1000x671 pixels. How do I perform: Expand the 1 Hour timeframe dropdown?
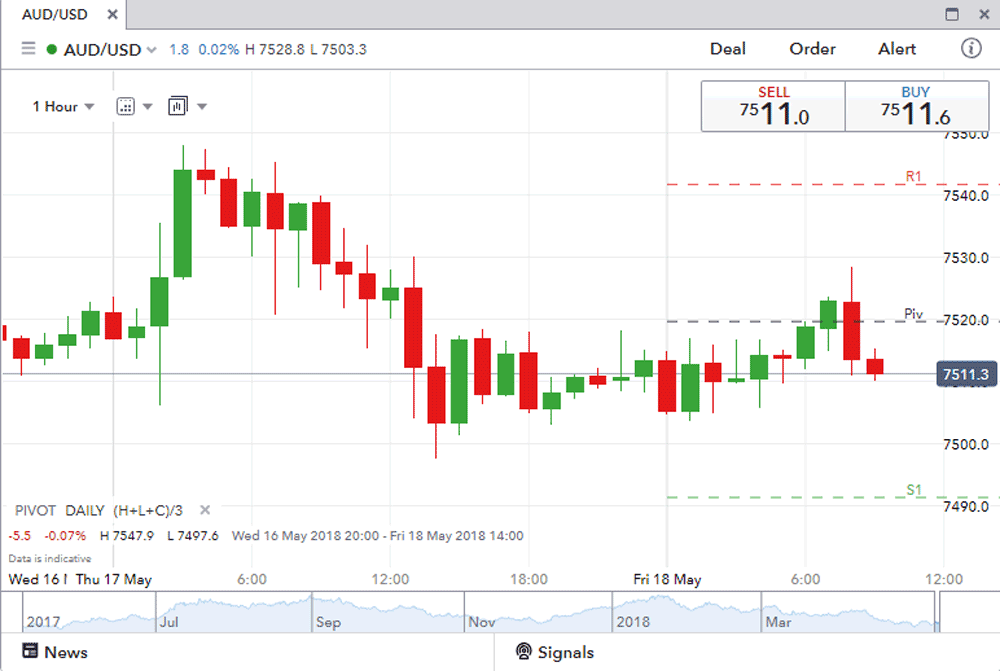coord(63,106)
